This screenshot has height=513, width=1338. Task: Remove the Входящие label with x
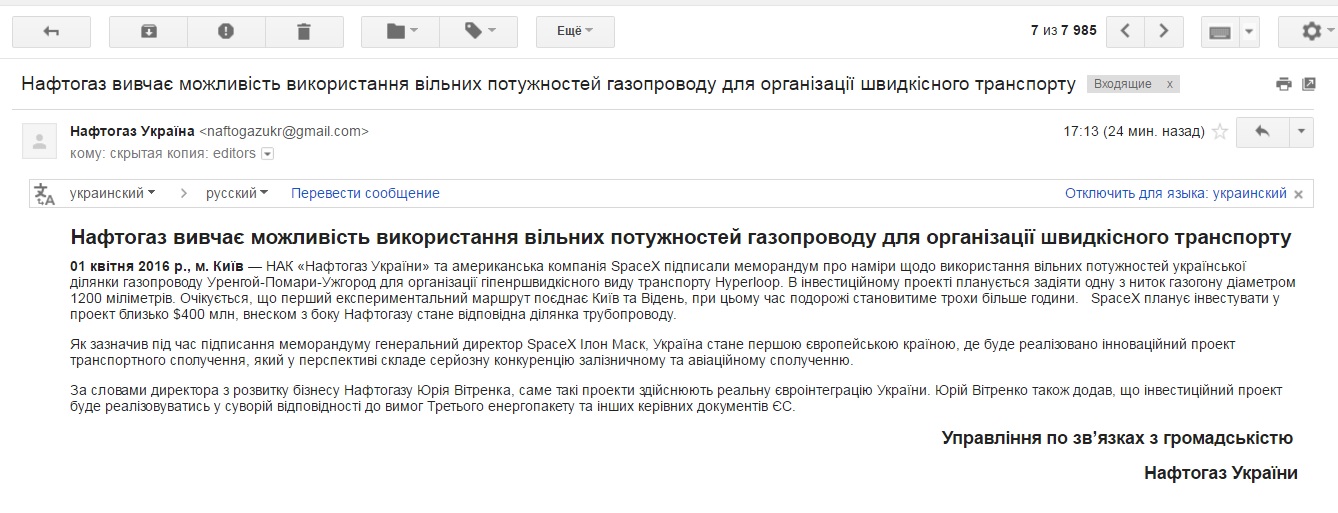point(1169,85)
